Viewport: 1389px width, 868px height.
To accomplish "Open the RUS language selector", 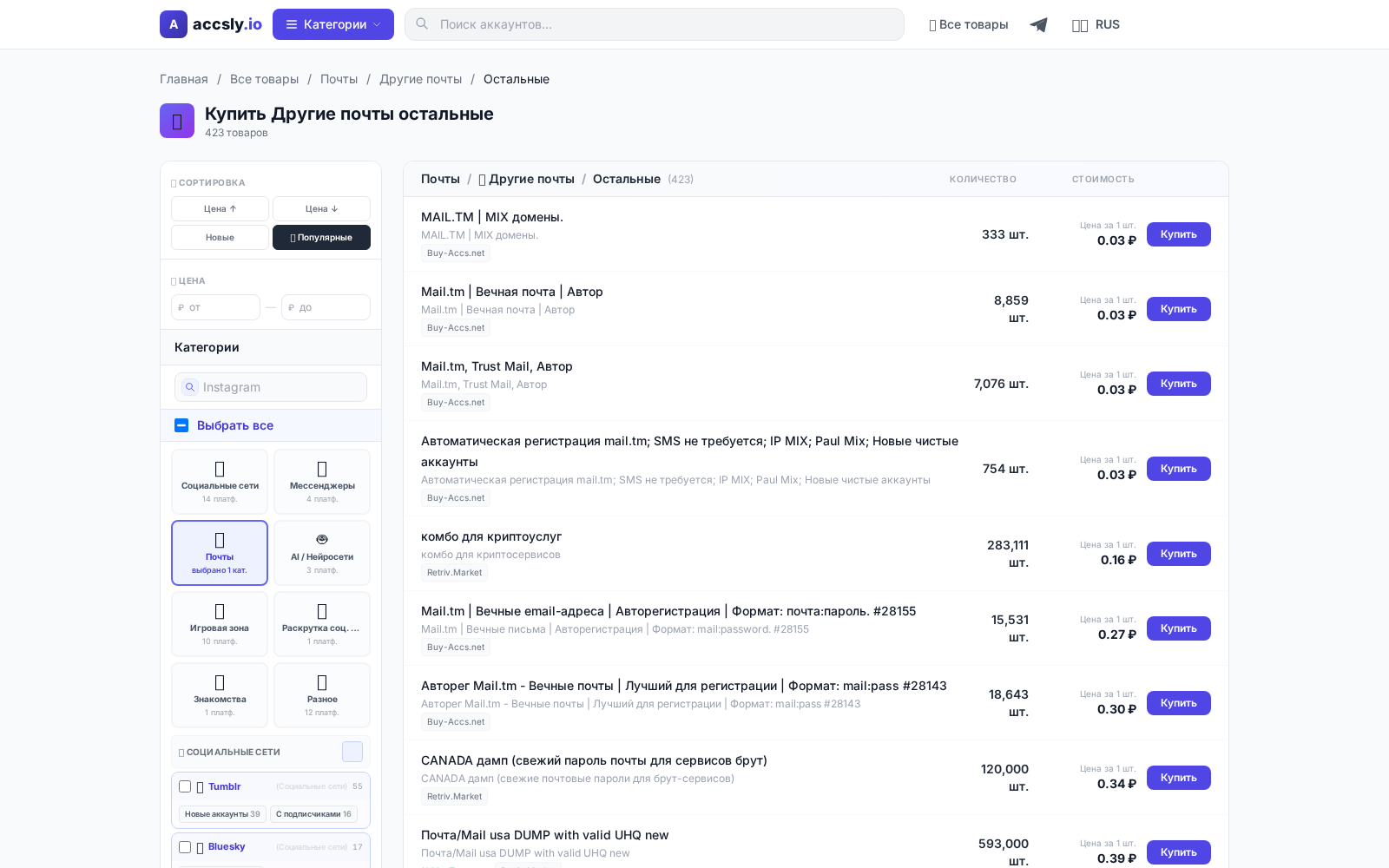I will (1096, 24).
